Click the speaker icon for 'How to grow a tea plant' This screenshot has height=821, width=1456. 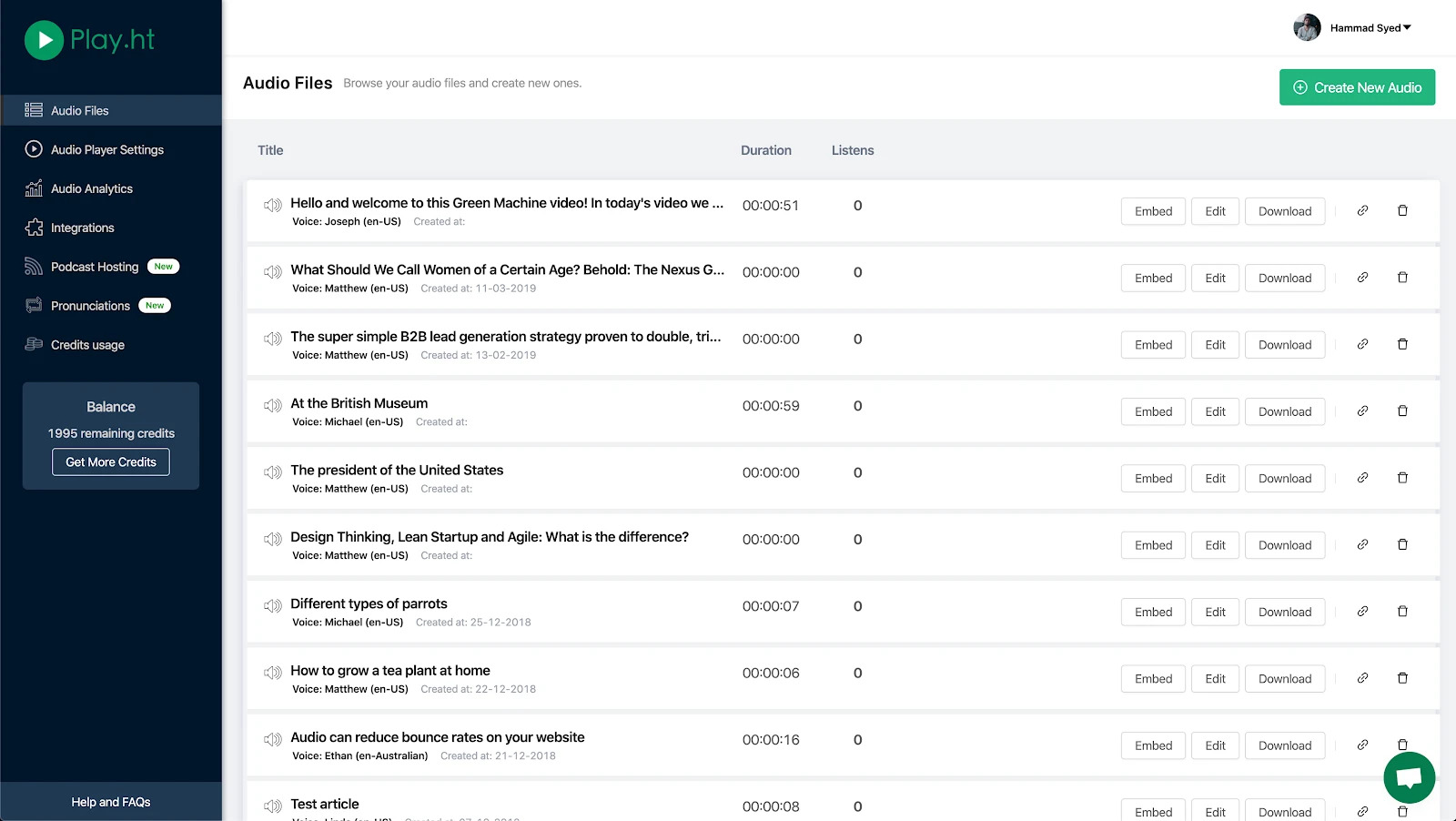[272, 673]
